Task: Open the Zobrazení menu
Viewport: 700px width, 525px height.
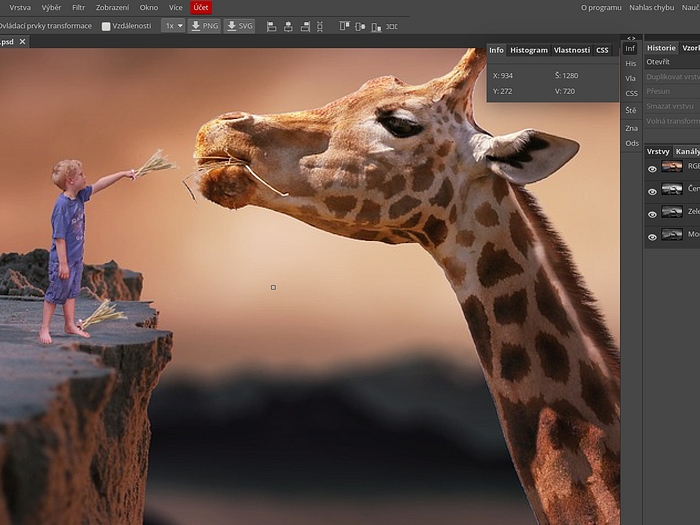Action: 112,7
